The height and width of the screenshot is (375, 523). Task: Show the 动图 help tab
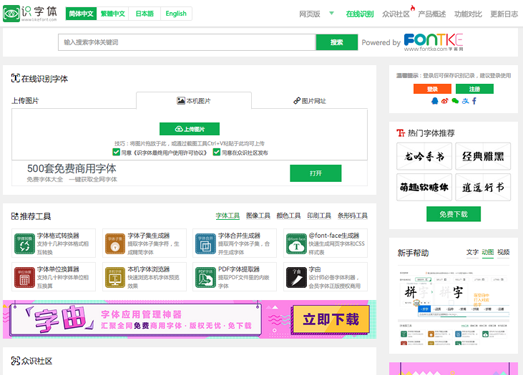pyautogui.click(x=488, y=252)
